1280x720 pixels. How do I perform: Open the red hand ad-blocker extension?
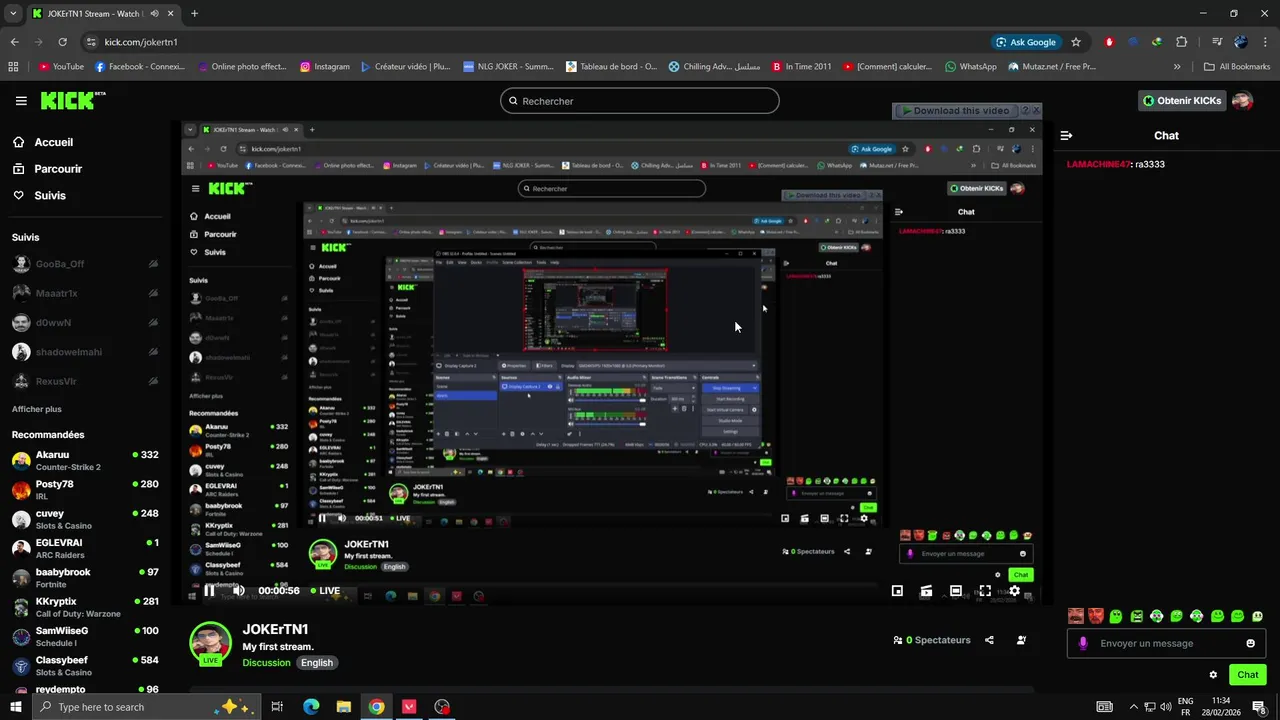pos(1109,42)
